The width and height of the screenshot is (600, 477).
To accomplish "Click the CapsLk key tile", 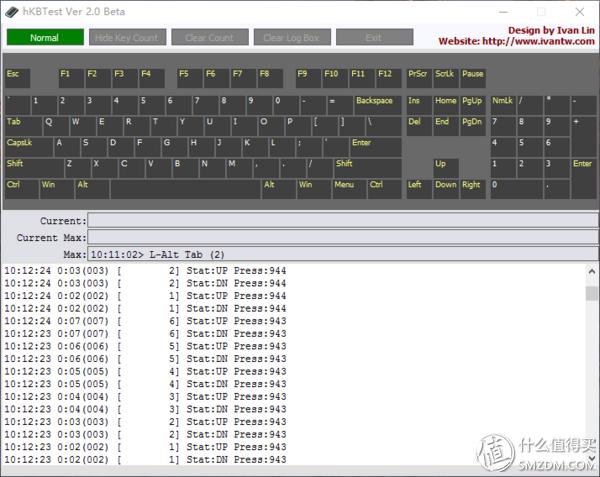I will pos(29,147).
